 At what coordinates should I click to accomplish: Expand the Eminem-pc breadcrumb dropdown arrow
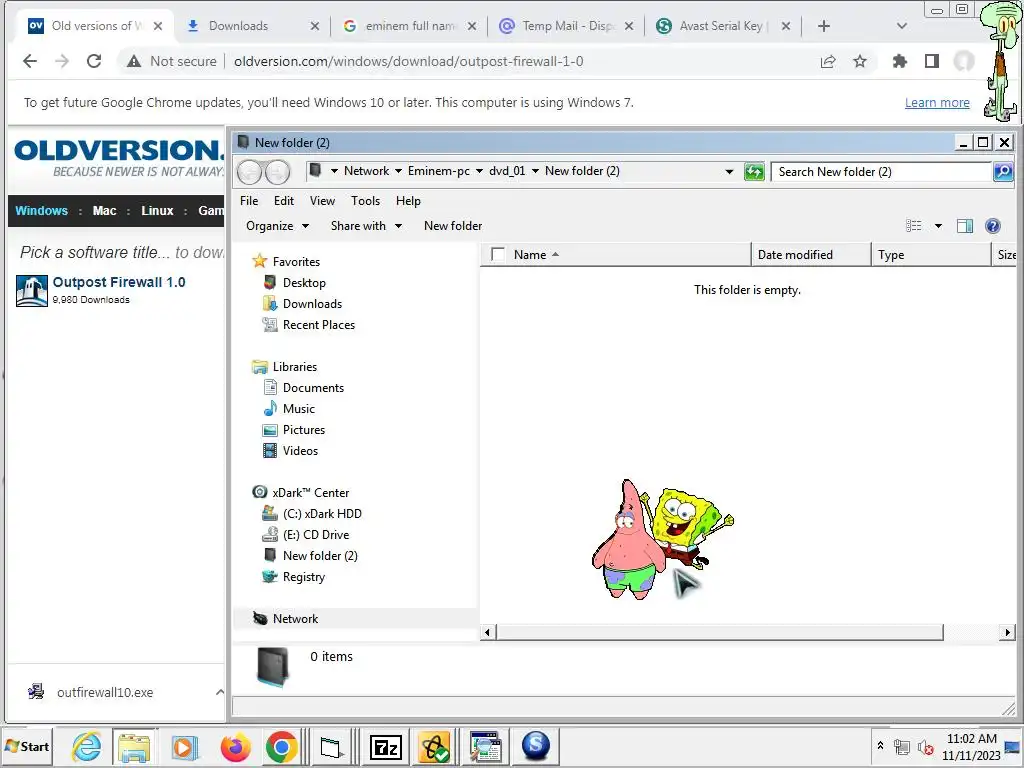[x=479, y=171]
